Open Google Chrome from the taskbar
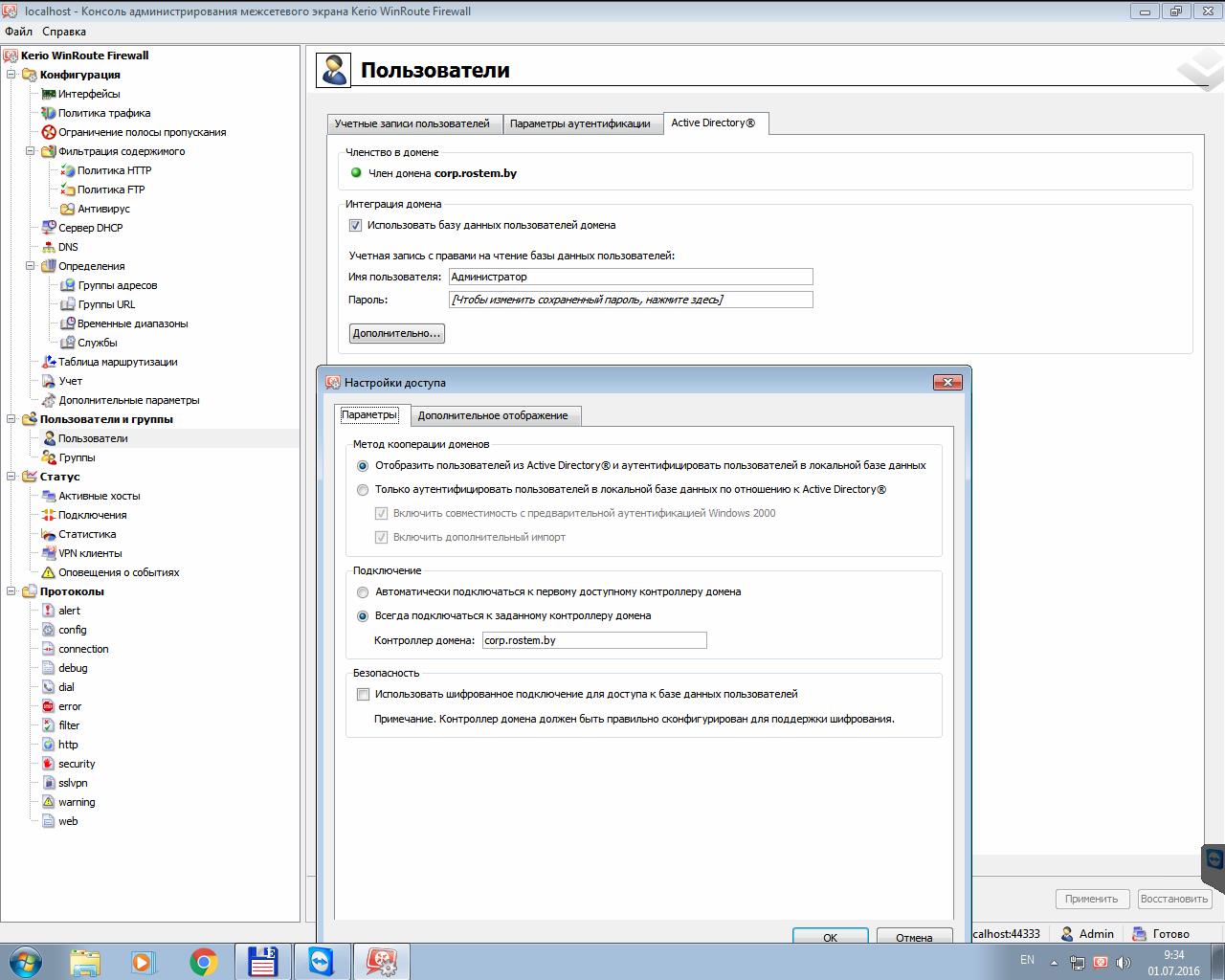 203,962
